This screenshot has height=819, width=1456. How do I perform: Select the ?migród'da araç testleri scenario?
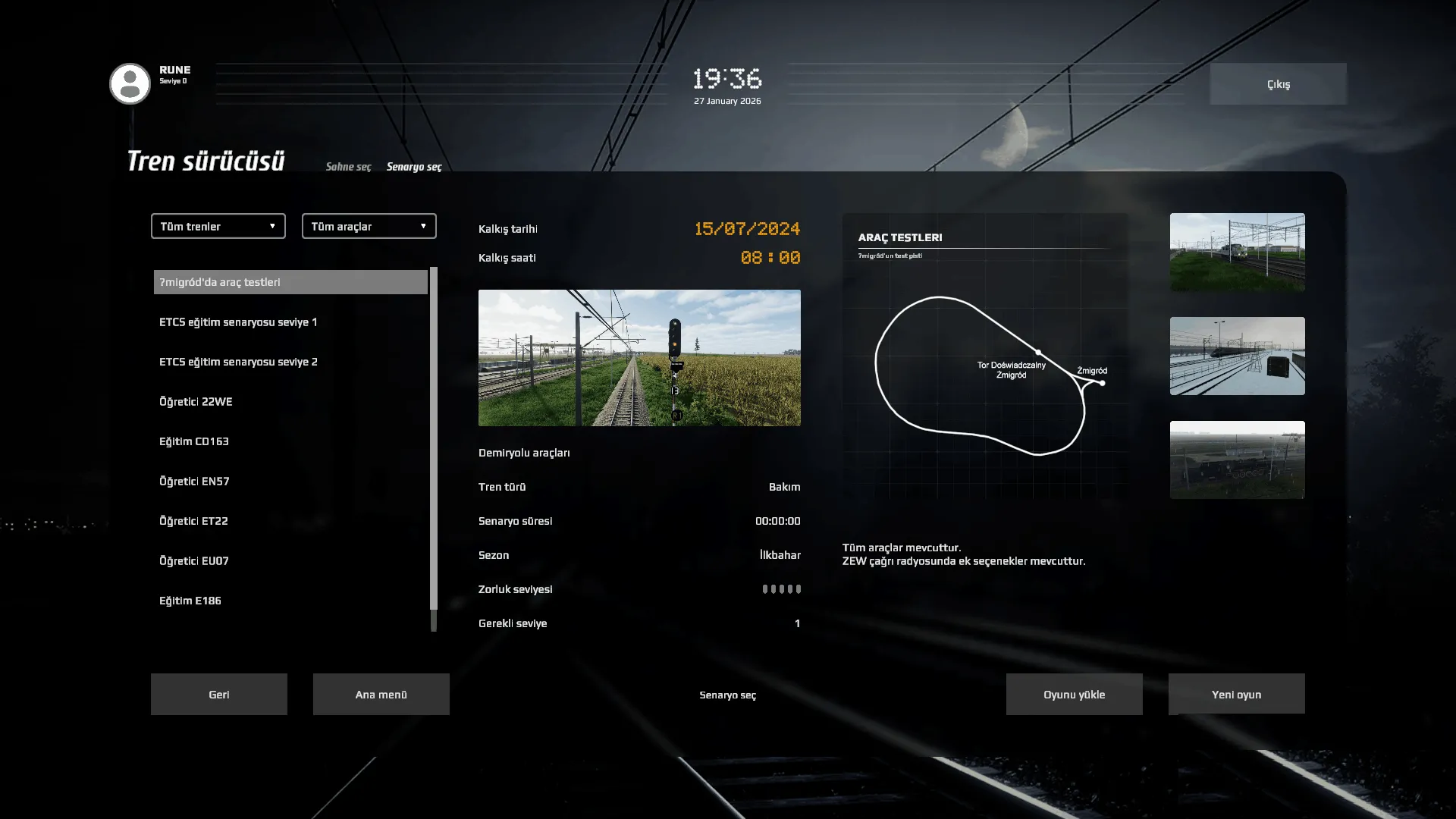(290, 282)
